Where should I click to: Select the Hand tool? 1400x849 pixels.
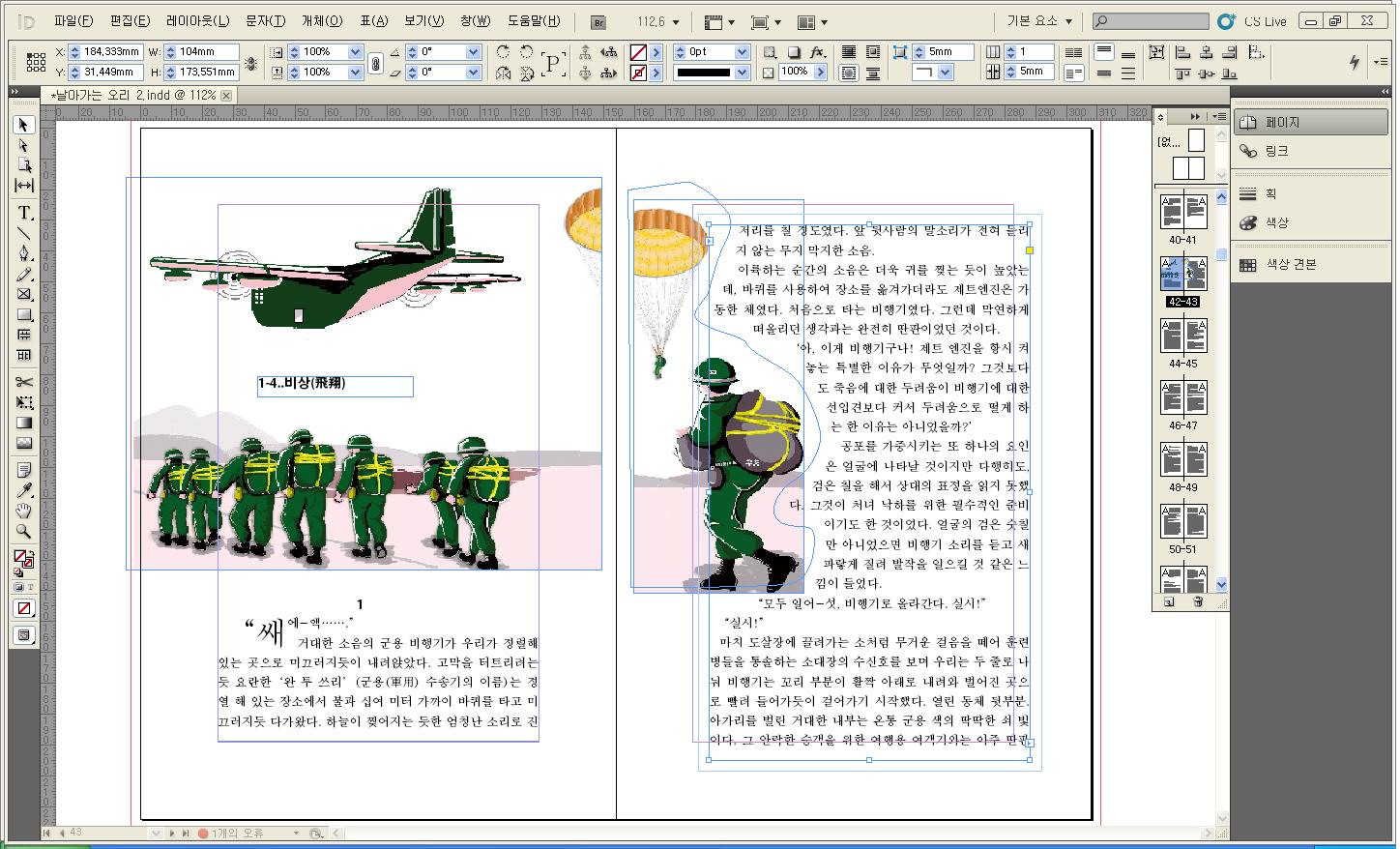point(24,511)
